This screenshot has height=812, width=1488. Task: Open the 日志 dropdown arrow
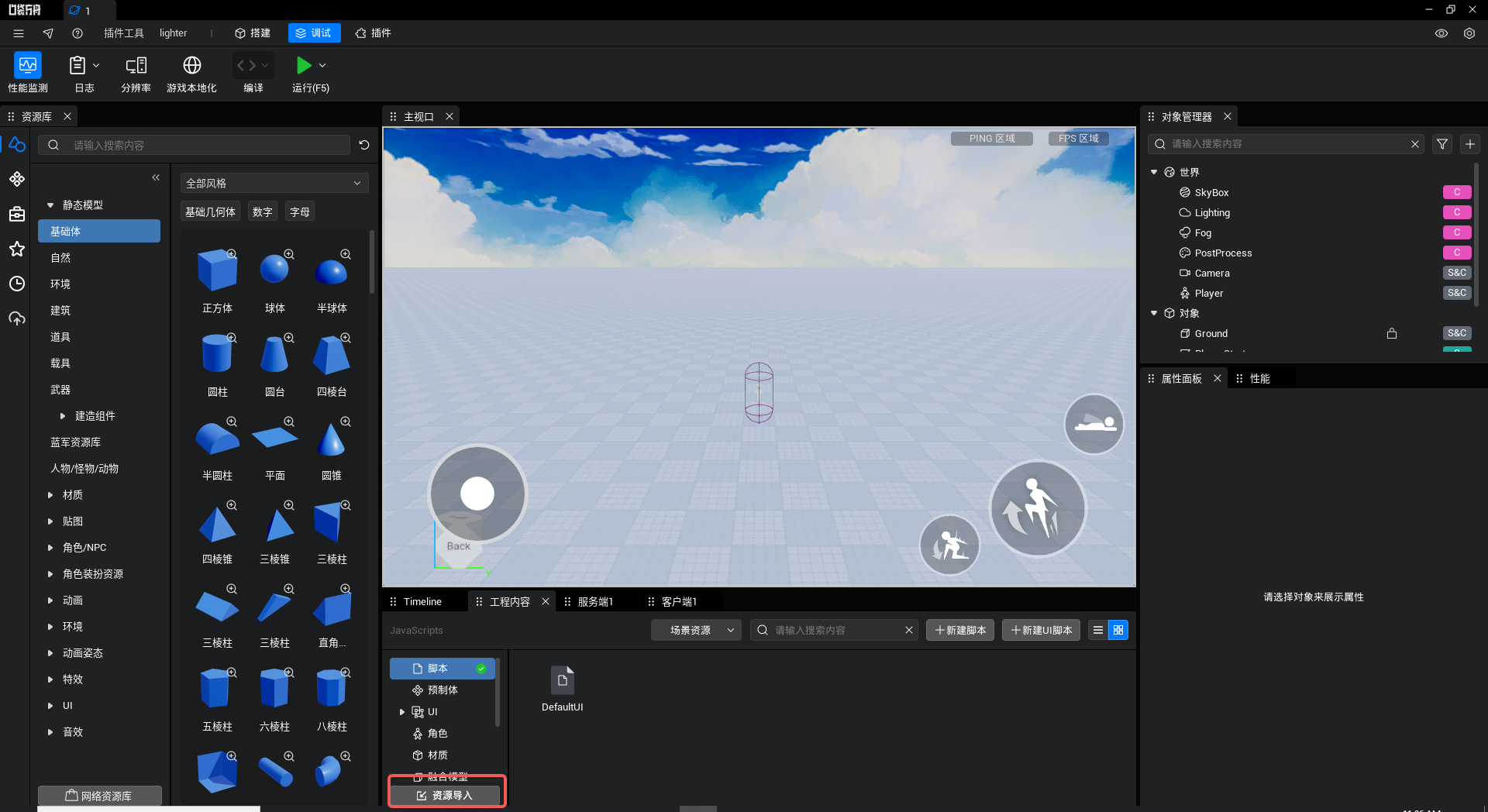(96, 65)
